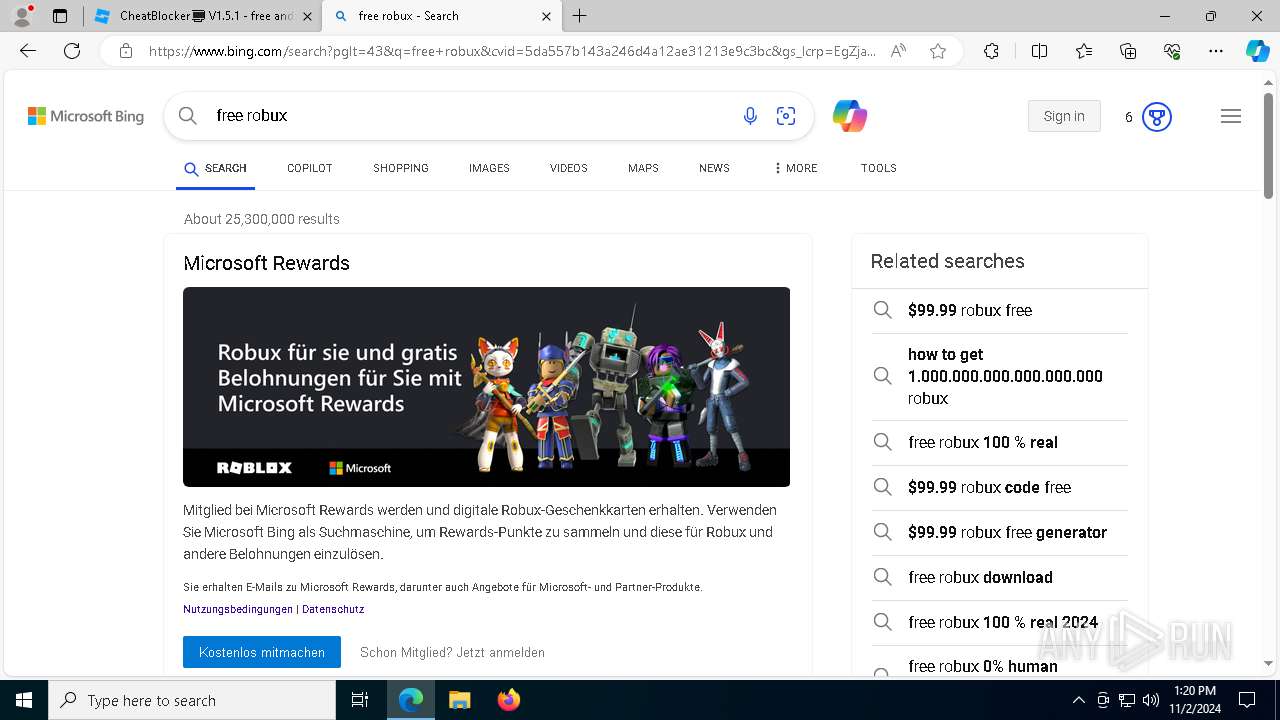
Task: Click the browser profile avatar icon
Action: point(22,16)
